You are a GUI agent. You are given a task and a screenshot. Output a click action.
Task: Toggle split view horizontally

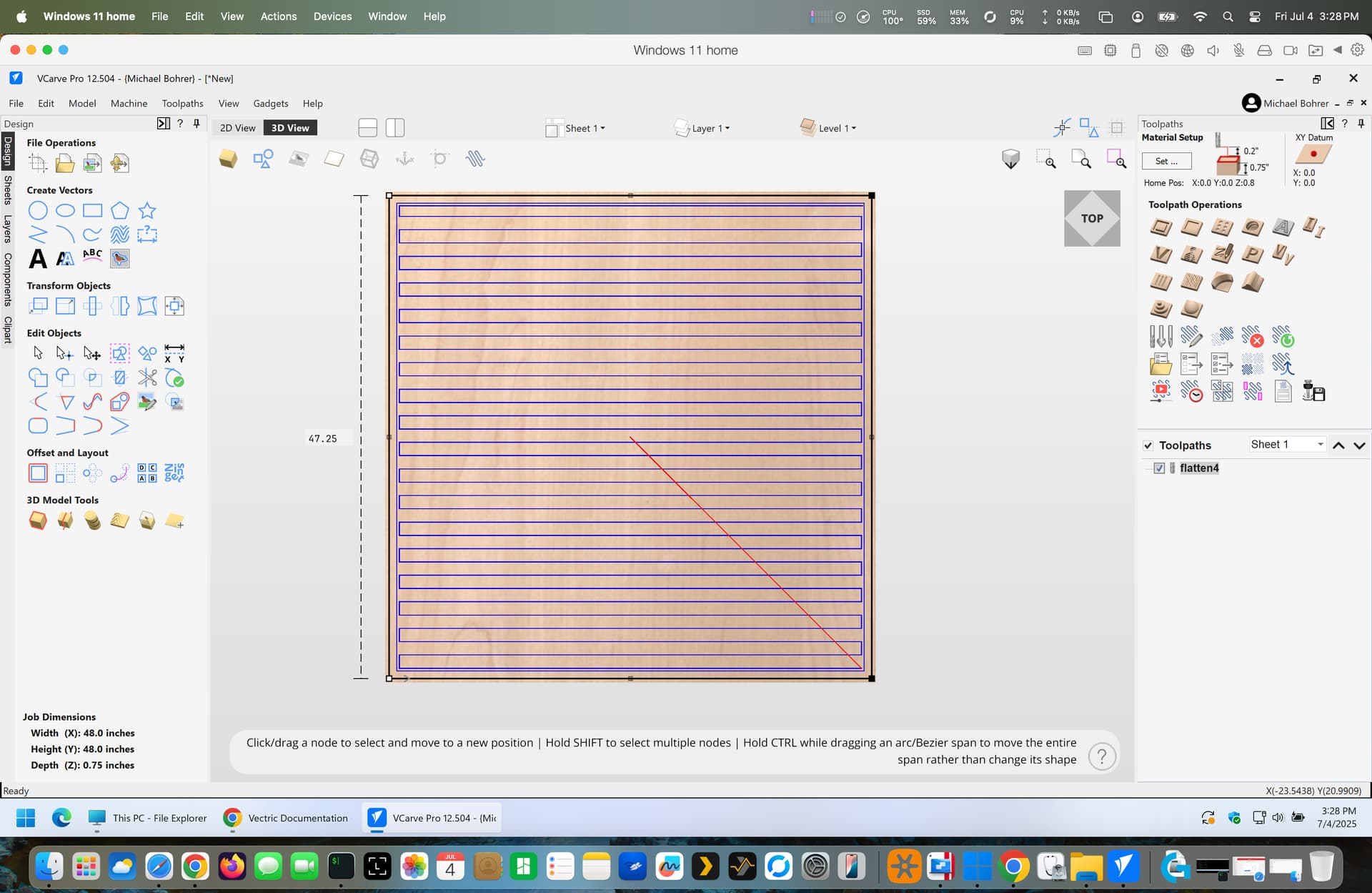click(368, 128)
